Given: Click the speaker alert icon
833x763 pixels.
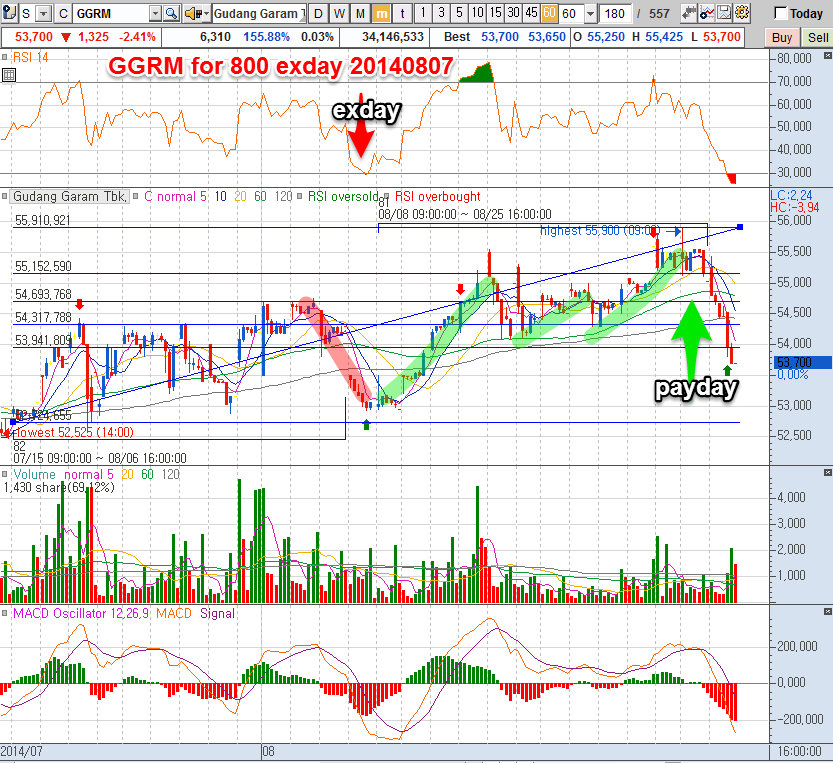Looking at the screenshot, I should point(193,13).
